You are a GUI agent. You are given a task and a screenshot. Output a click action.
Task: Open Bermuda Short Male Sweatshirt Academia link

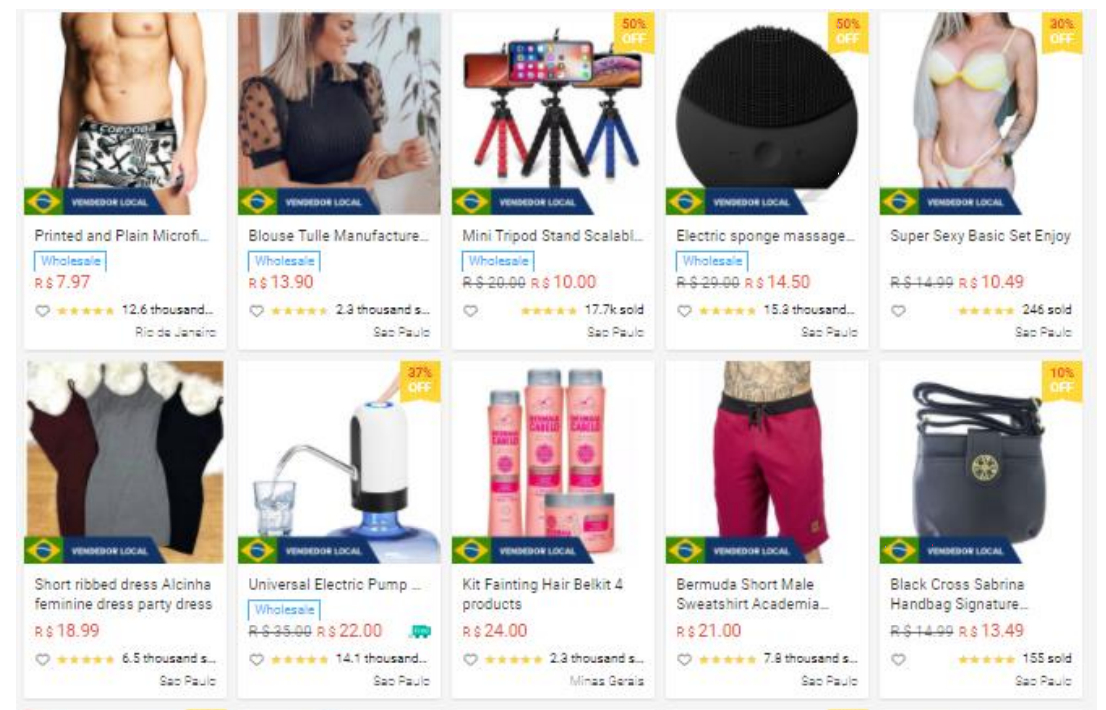click(753, 594)
